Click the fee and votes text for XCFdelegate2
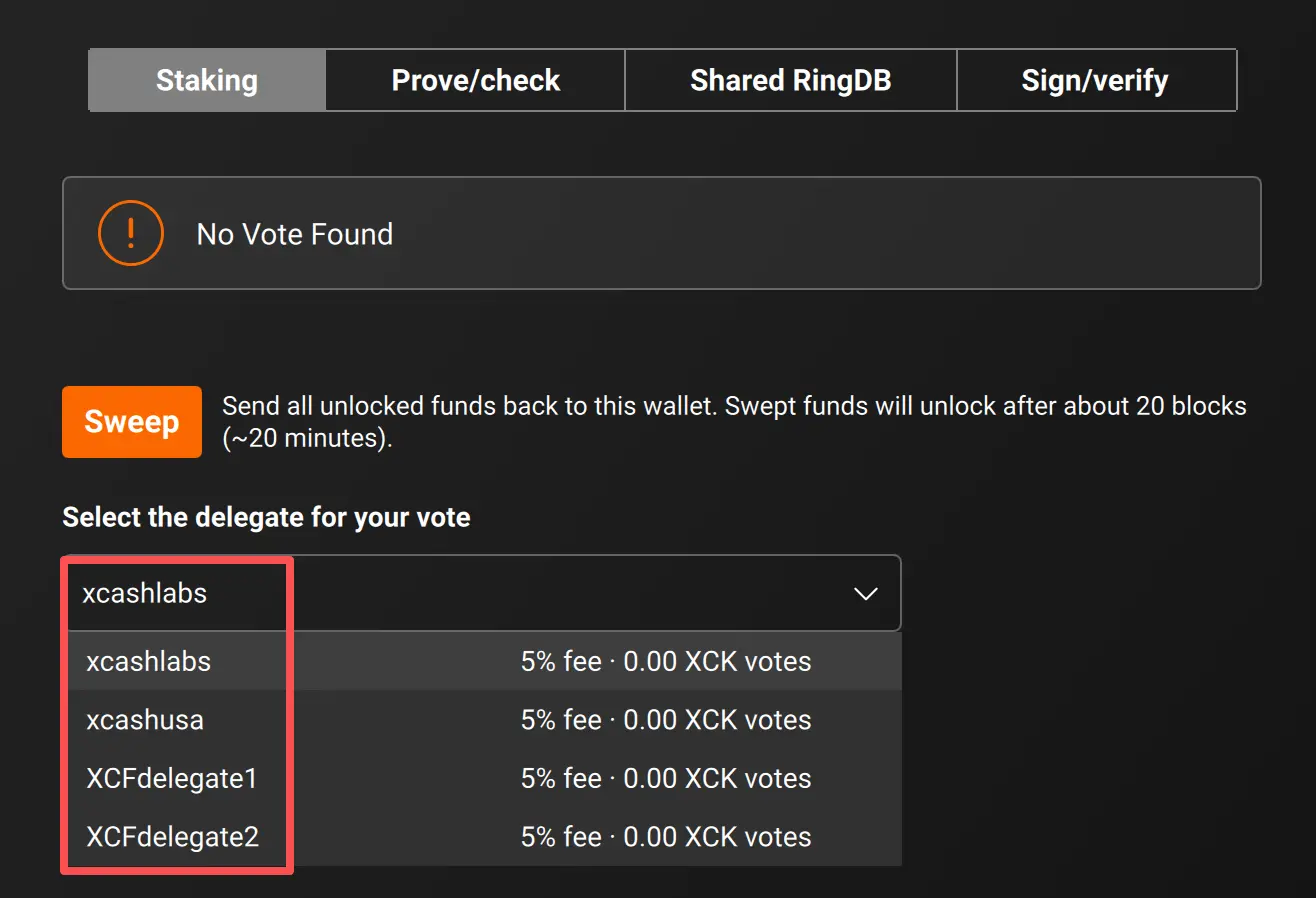This screenshot has height=898, width=1316. [665, 837]
